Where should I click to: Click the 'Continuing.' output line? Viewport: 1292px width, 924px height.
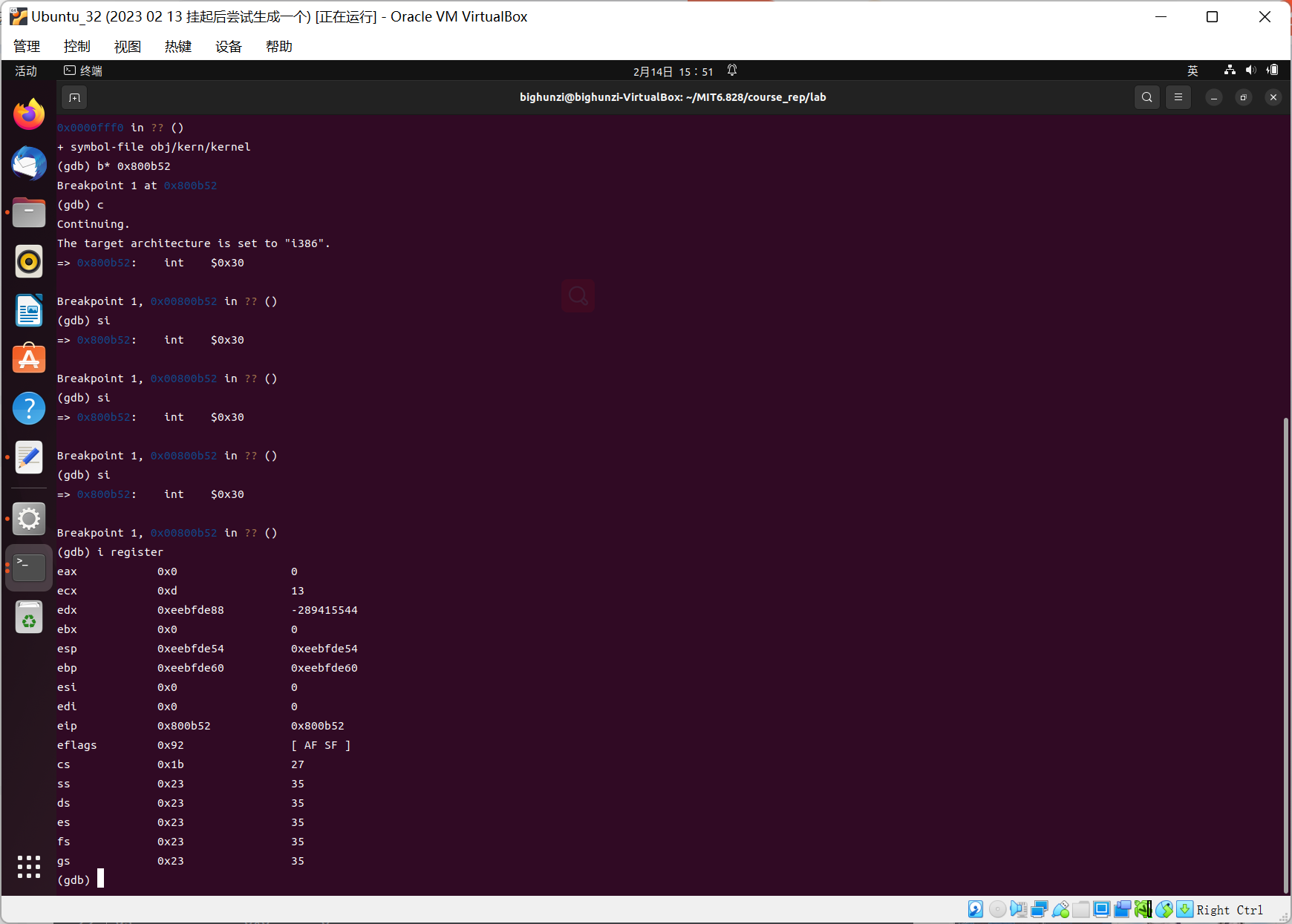tap(94, 224)
